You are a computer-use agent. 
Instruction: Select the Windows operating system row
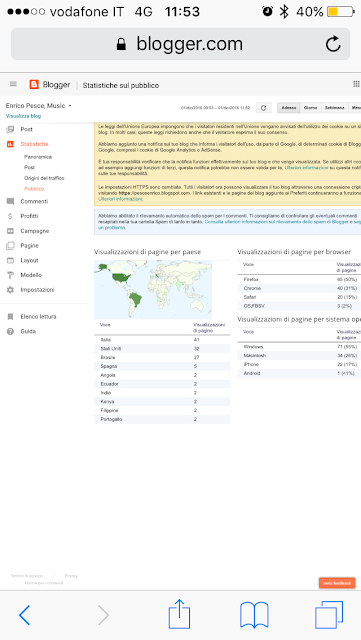click(x=299, y=347)
